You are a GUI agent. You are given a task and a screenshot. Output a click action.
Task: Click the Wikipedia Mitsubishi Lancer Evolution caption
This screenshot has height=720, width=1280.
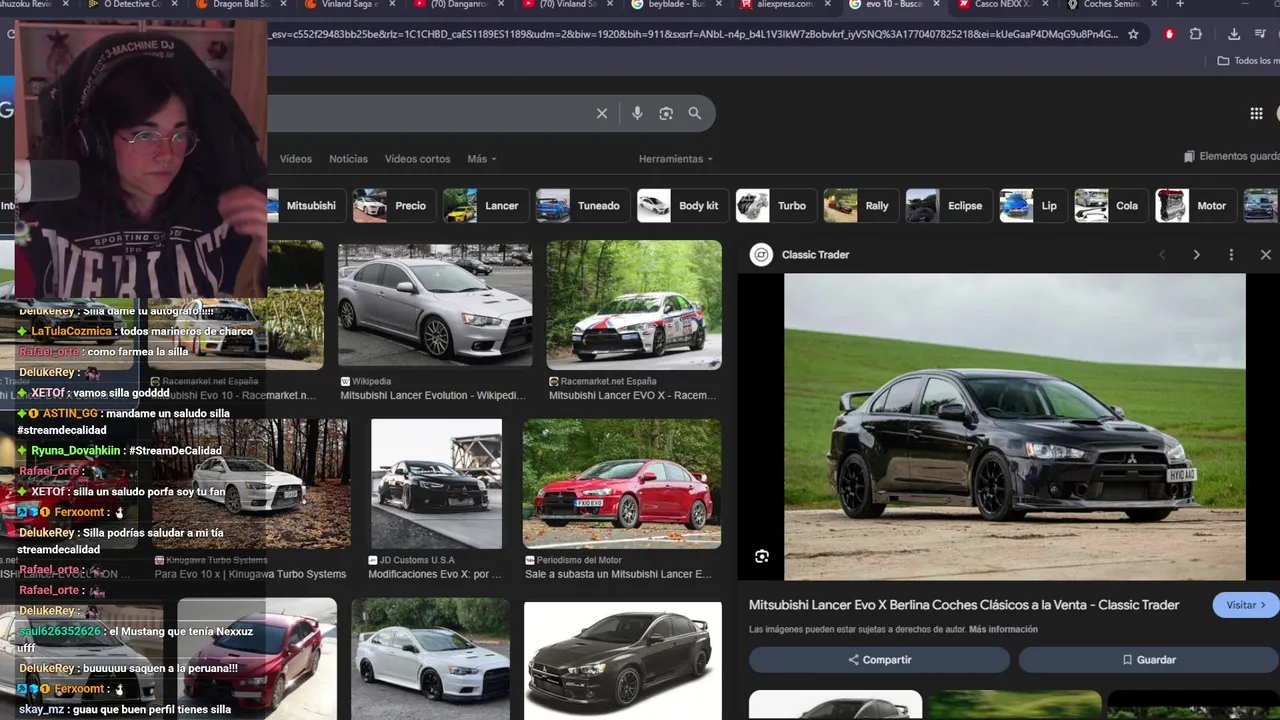pyautogui.click(x=432, y=395)
